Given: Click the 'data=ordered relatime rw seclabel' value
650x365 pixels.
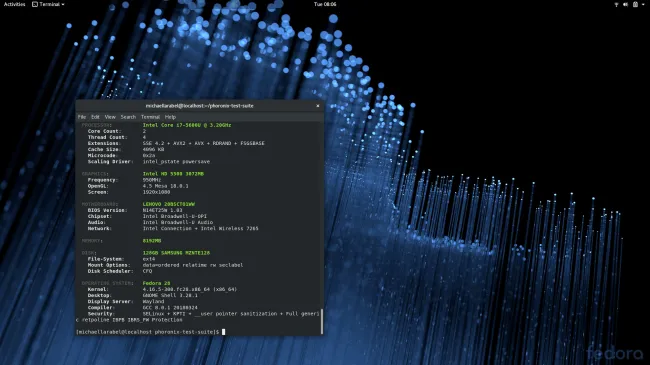Looking at the screenshot, I should 193,265.
